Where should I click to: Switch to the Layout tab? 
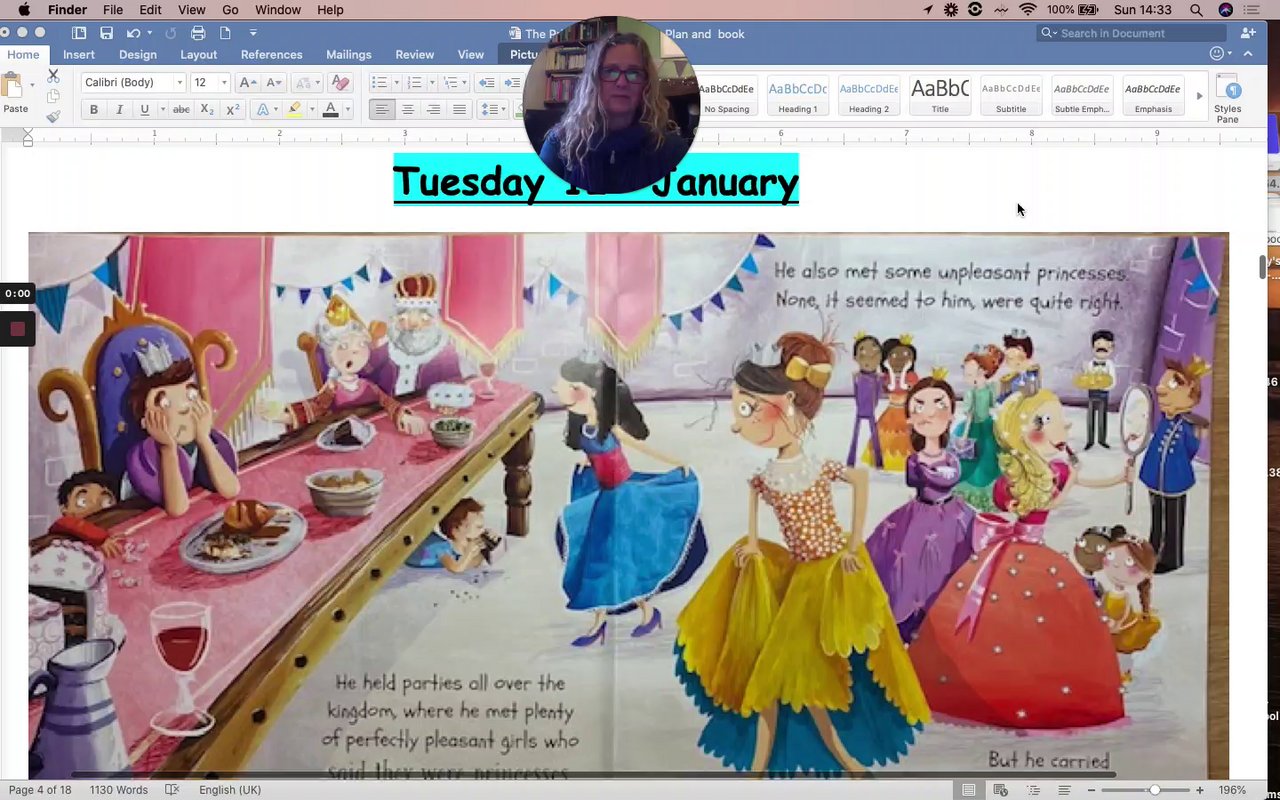tap(199, 55)
